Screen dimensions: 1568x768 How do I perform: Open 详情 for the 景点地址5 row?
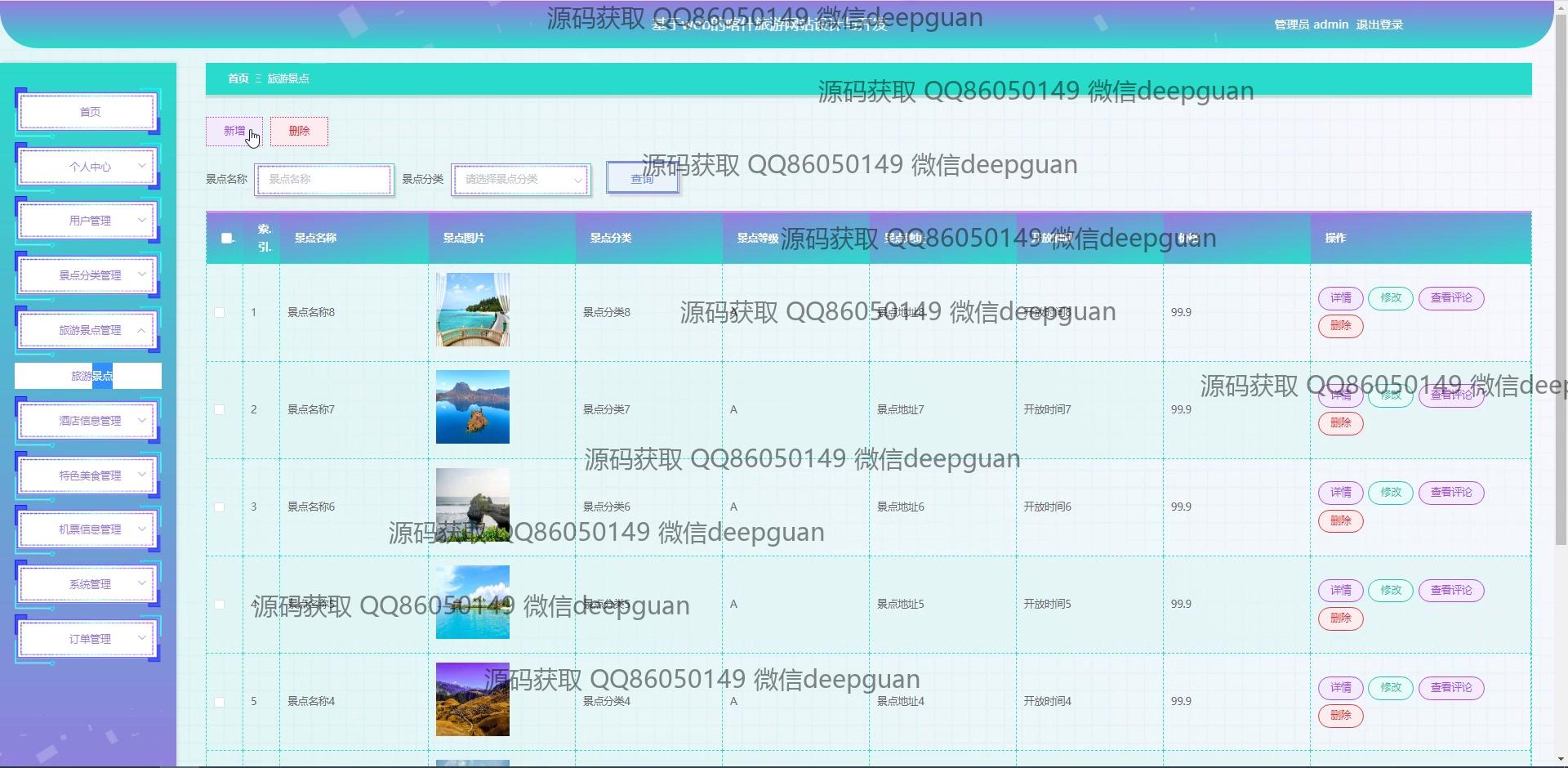click(x=1341, y=590)
